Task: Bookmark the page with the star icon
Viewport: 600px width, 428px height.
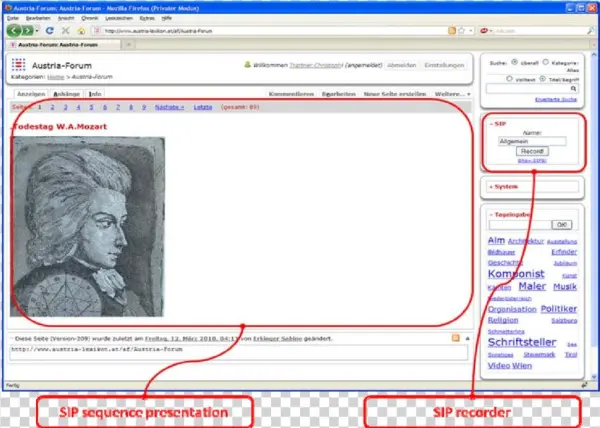Action: (461, 31)
